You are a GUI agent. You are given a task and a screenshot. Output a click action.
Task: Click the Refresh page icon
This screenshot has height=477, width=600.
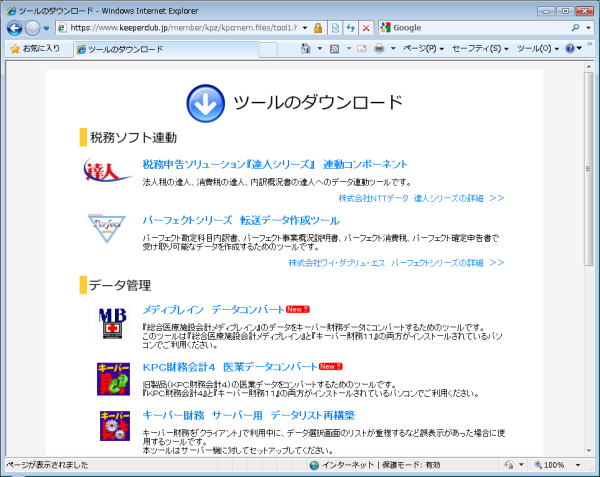coord(351,28)
